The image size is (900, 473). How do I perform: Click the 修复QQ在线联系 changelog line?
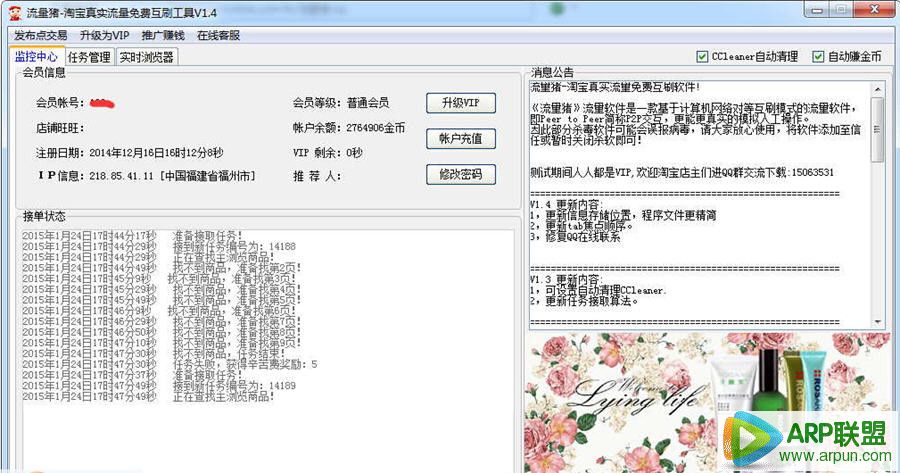(575, 236)
